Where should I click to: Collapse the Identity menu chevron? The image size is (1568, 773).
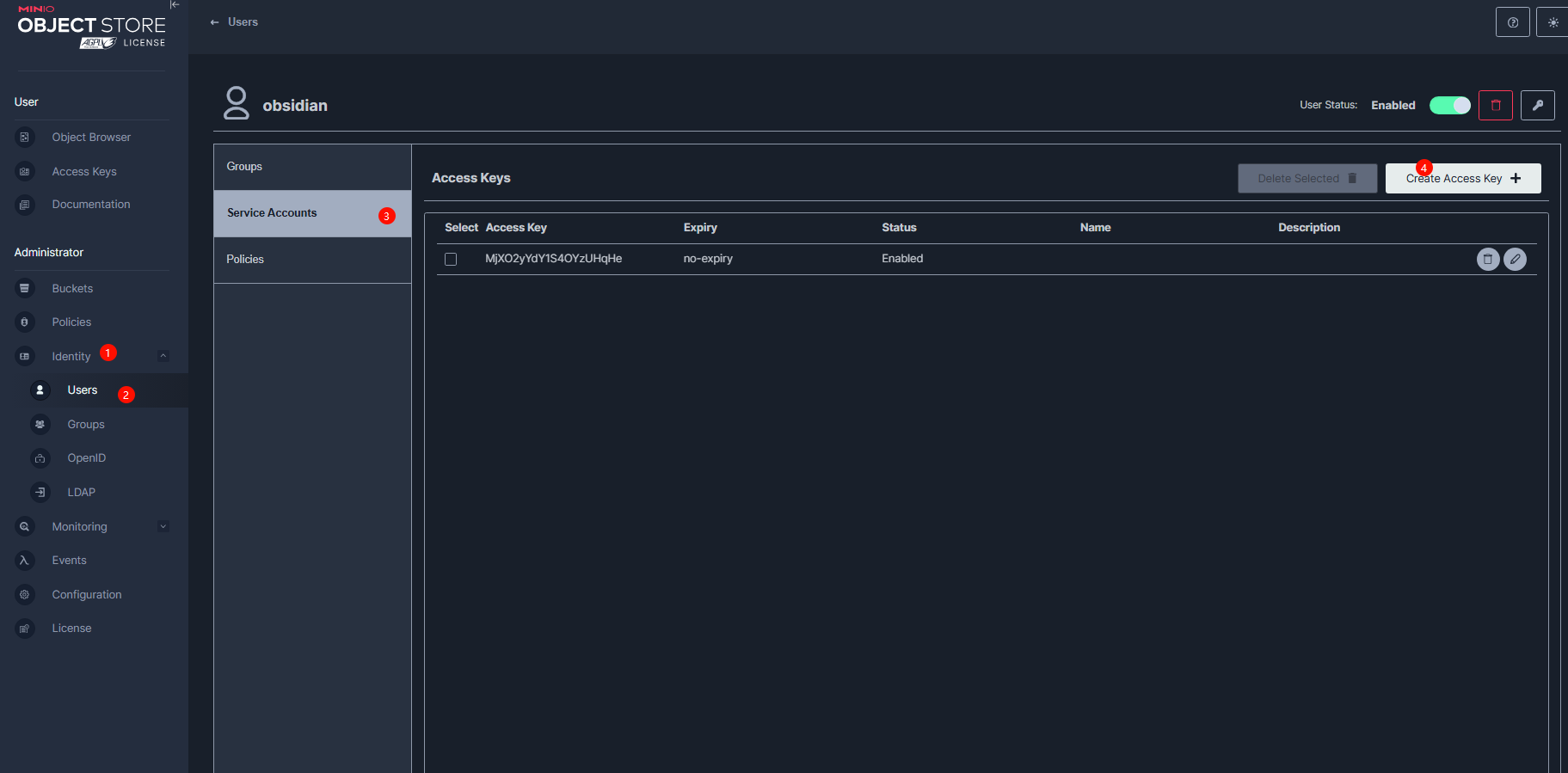163,356
